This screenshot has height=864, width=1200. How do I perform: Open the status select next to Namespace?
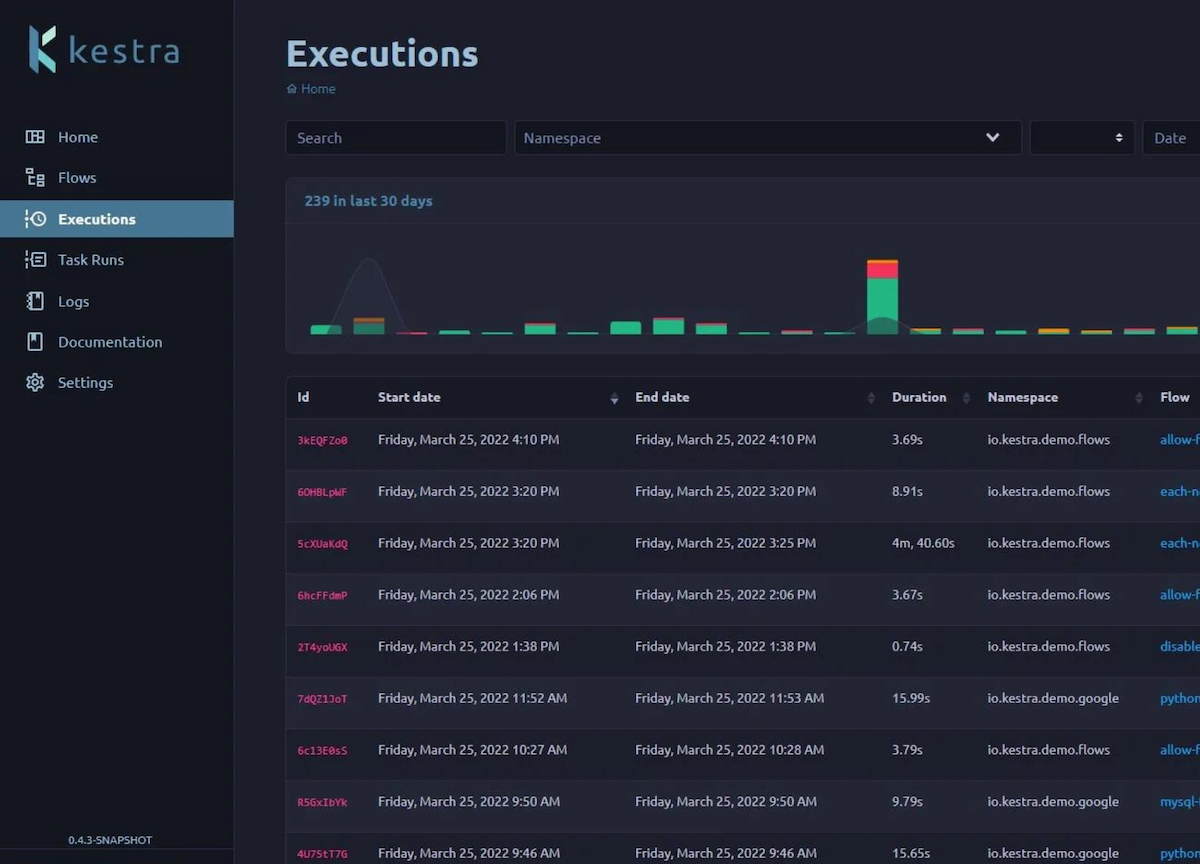(1082, 138)
